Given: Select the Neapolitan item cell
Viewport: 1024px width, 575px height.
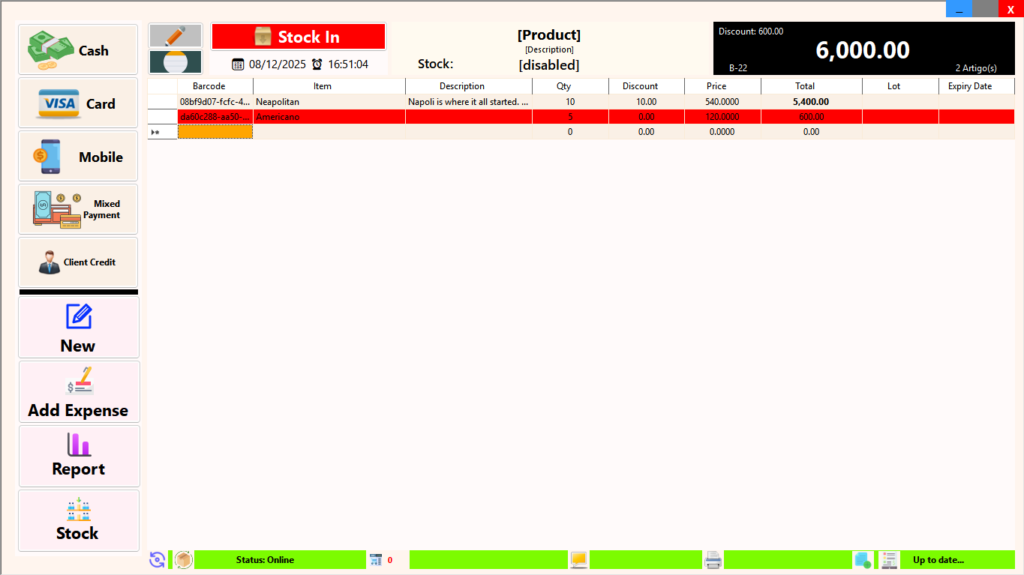Looking at the screenshot, I should pos(329,102).
